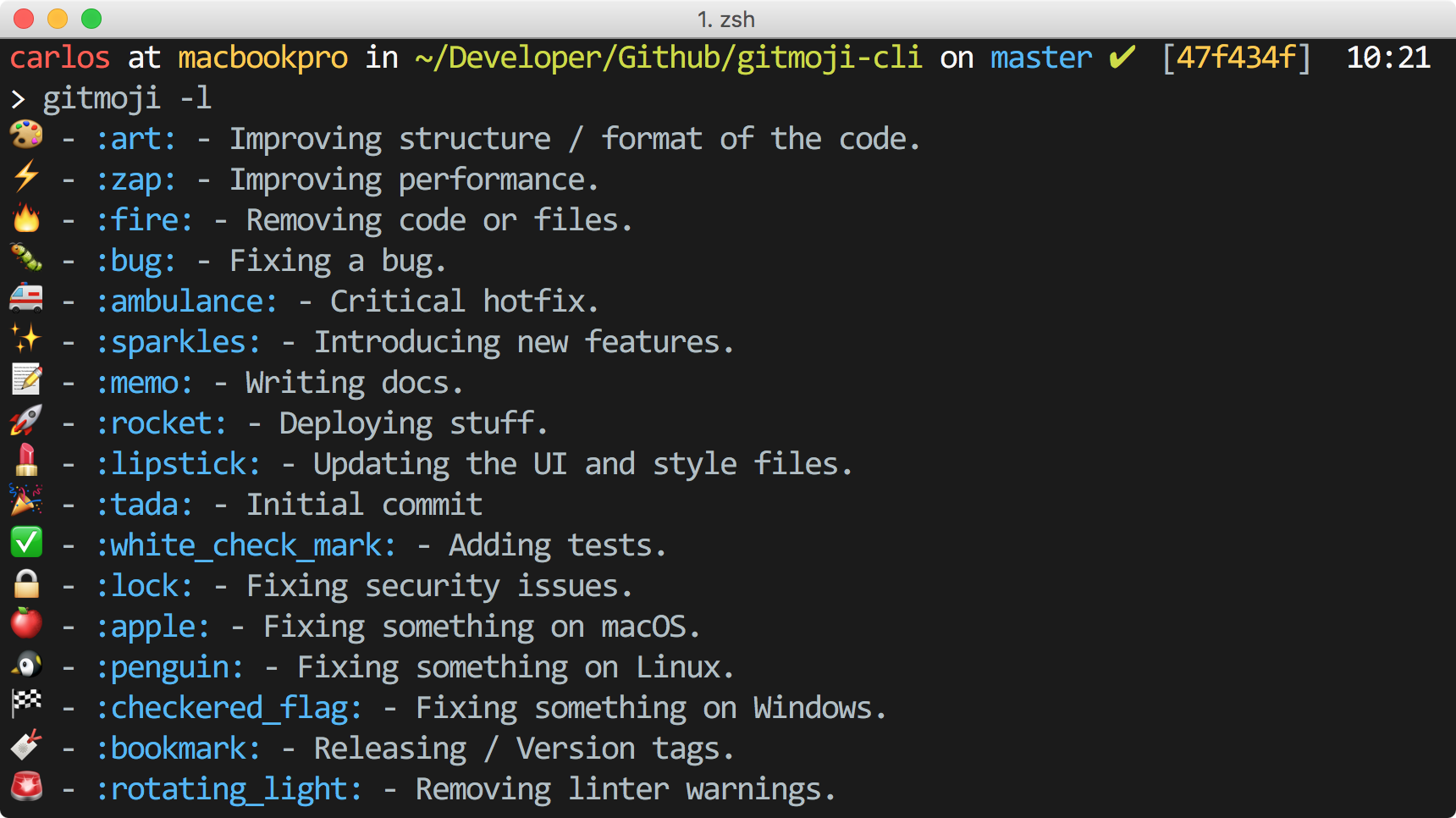The width and height of the screenshot is (1456, 818).
Task: Click the :checkered_flag: code text
Action: point(229,708)
